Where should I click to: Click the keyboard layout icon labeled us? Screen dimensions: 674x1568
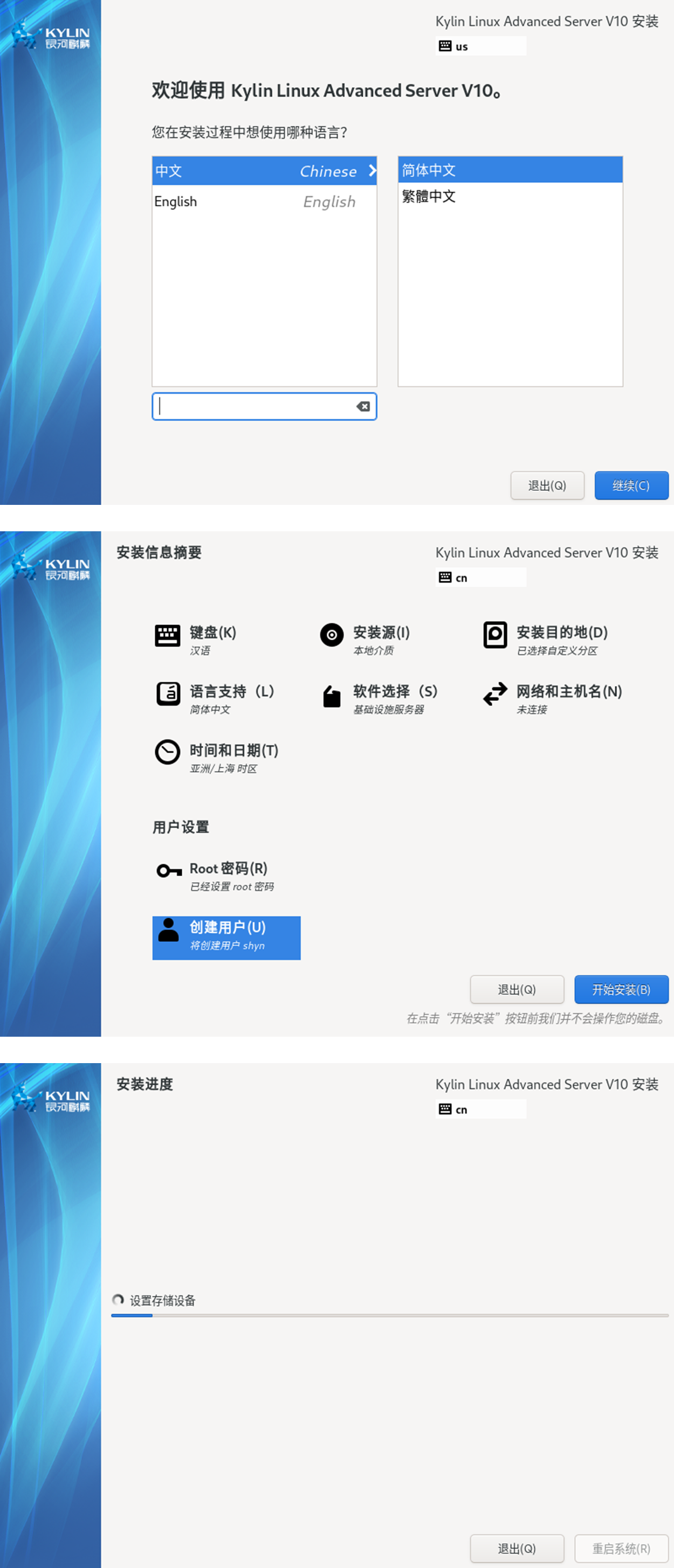(x=445, y=46)
